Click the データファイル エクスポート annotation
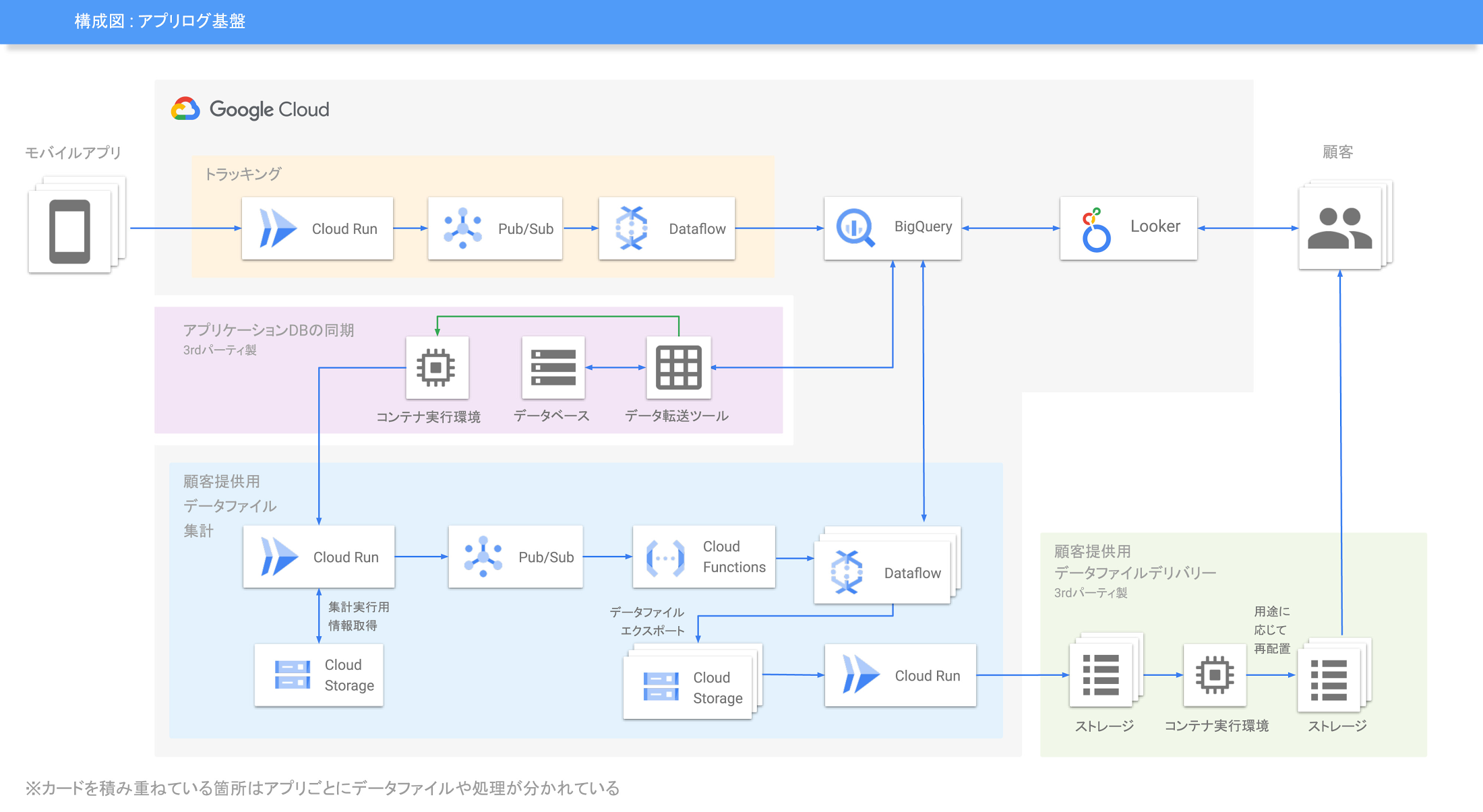The height and width of the screenshot is (812, 1483). coord(647,621)
